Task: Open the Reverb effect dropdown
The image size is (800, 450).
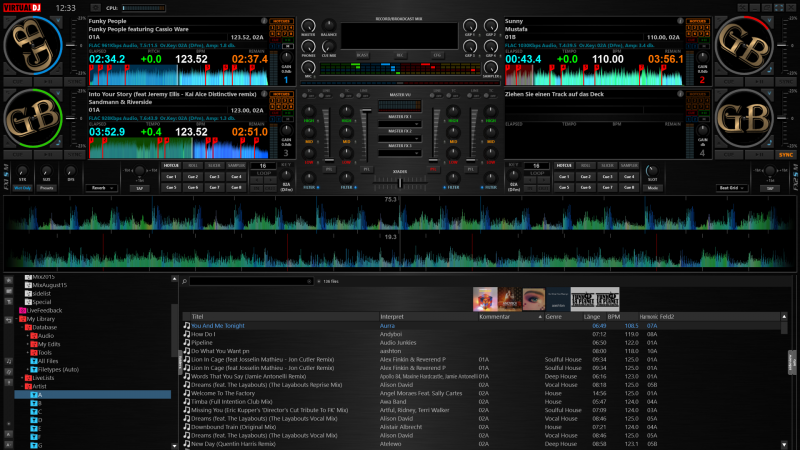Action: click(x=102, y=188)
